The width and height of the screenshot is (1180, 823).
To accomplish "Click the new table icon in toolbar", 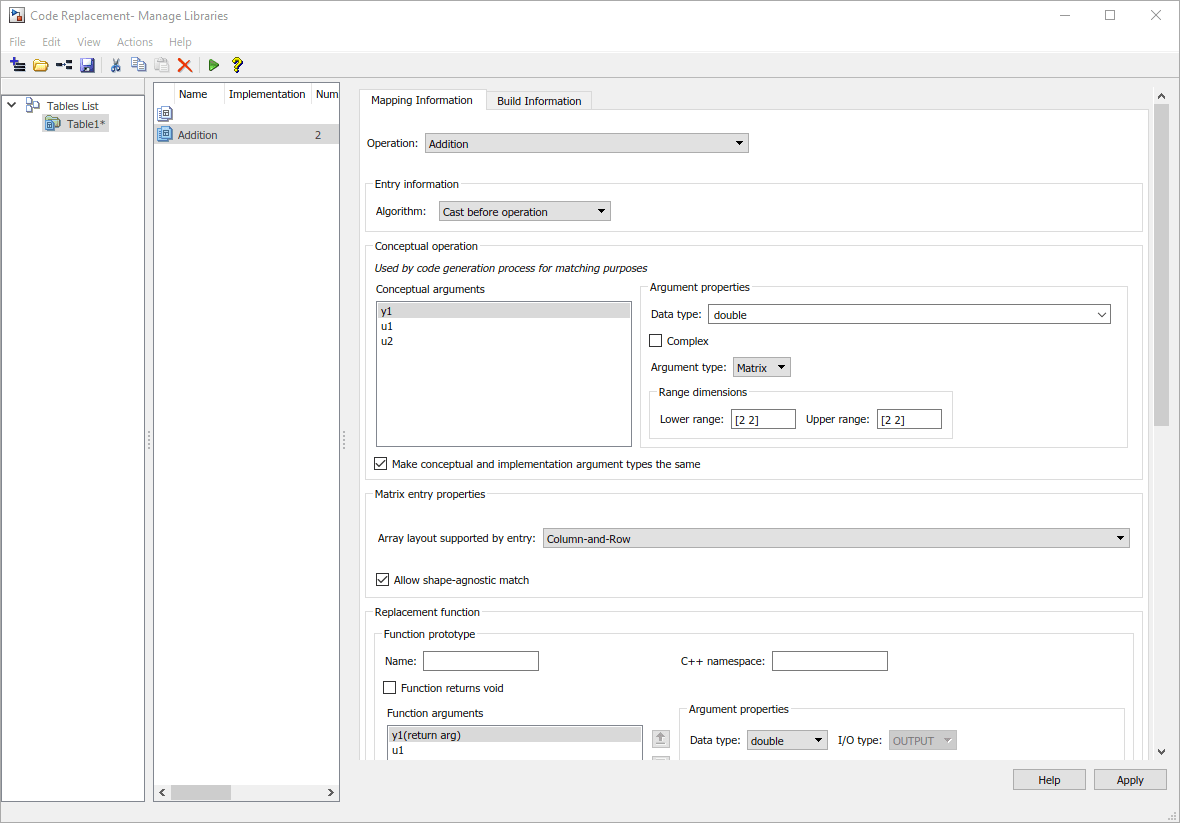I will pyautogui.click(x=17, y=65).
